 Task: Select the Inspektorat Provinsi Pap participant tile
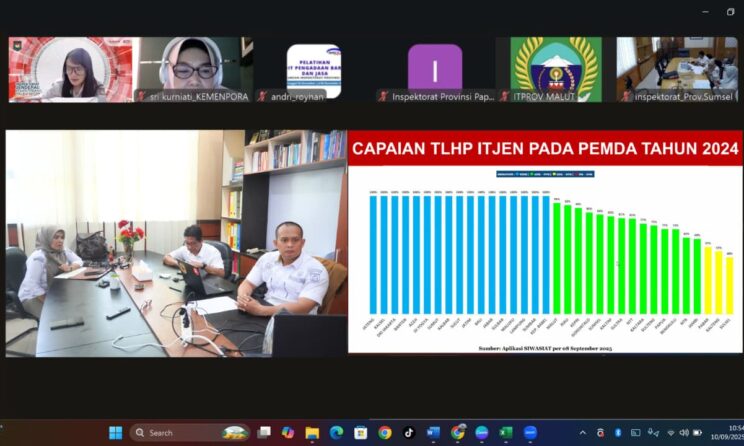pos(435,68)
